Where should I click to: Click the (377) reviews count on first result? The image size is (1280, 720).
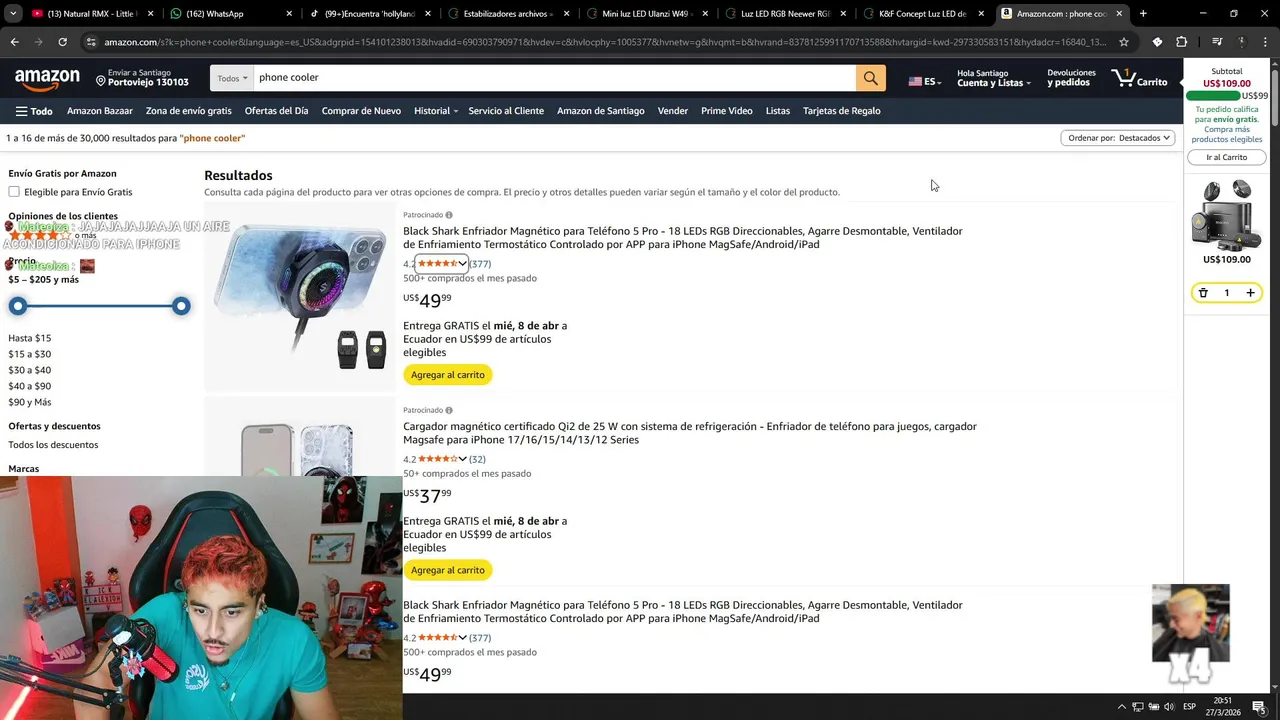tap(480, 264)
